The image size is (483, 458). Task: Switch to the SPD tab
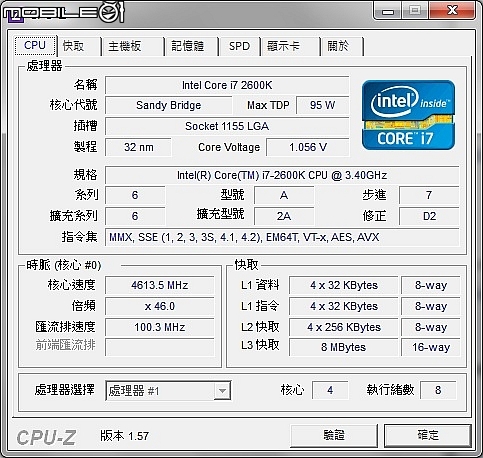239,46
